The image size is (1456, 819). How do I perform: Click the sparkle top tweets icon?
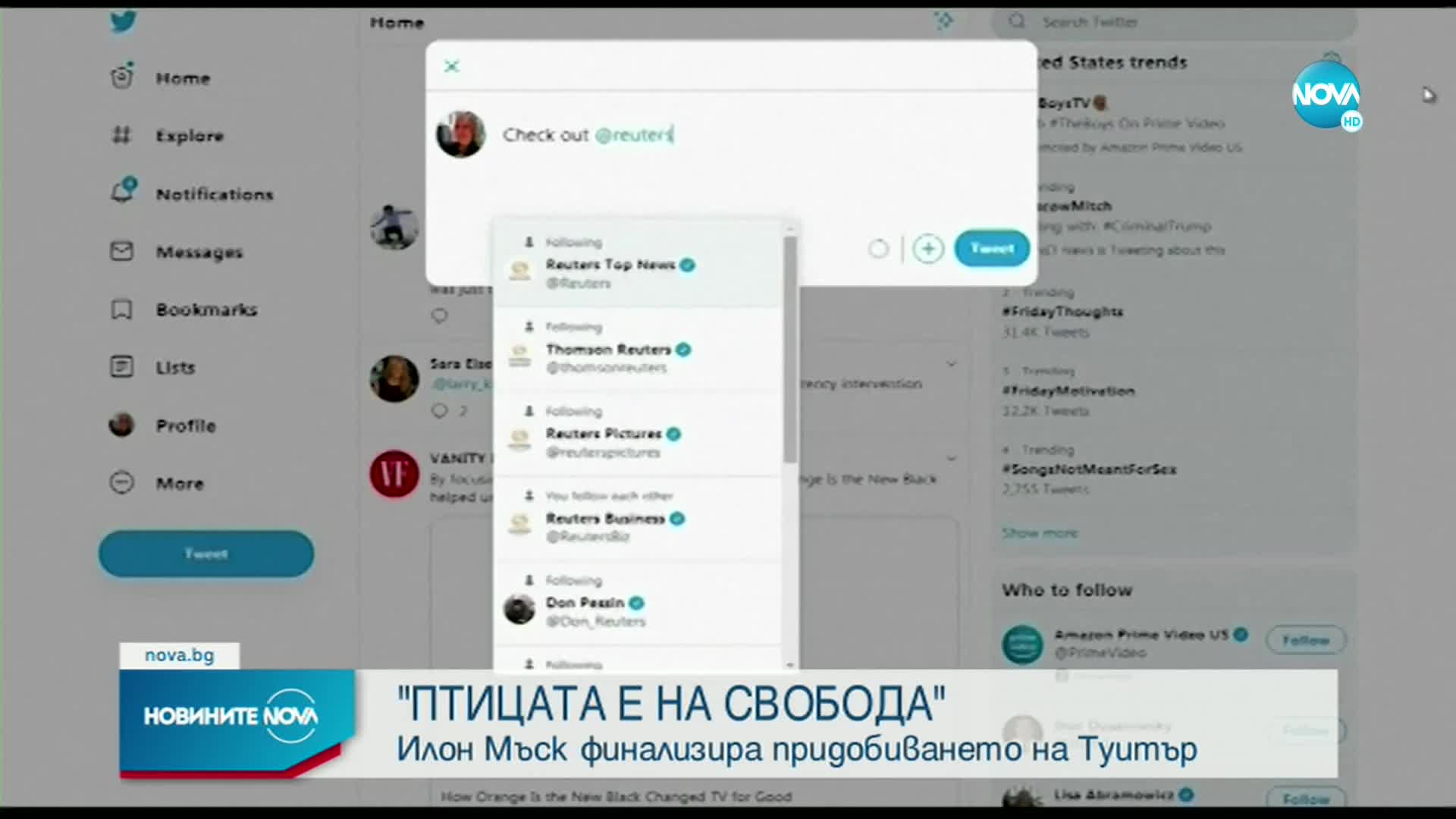pyautogui.click(x=943, y=20)
